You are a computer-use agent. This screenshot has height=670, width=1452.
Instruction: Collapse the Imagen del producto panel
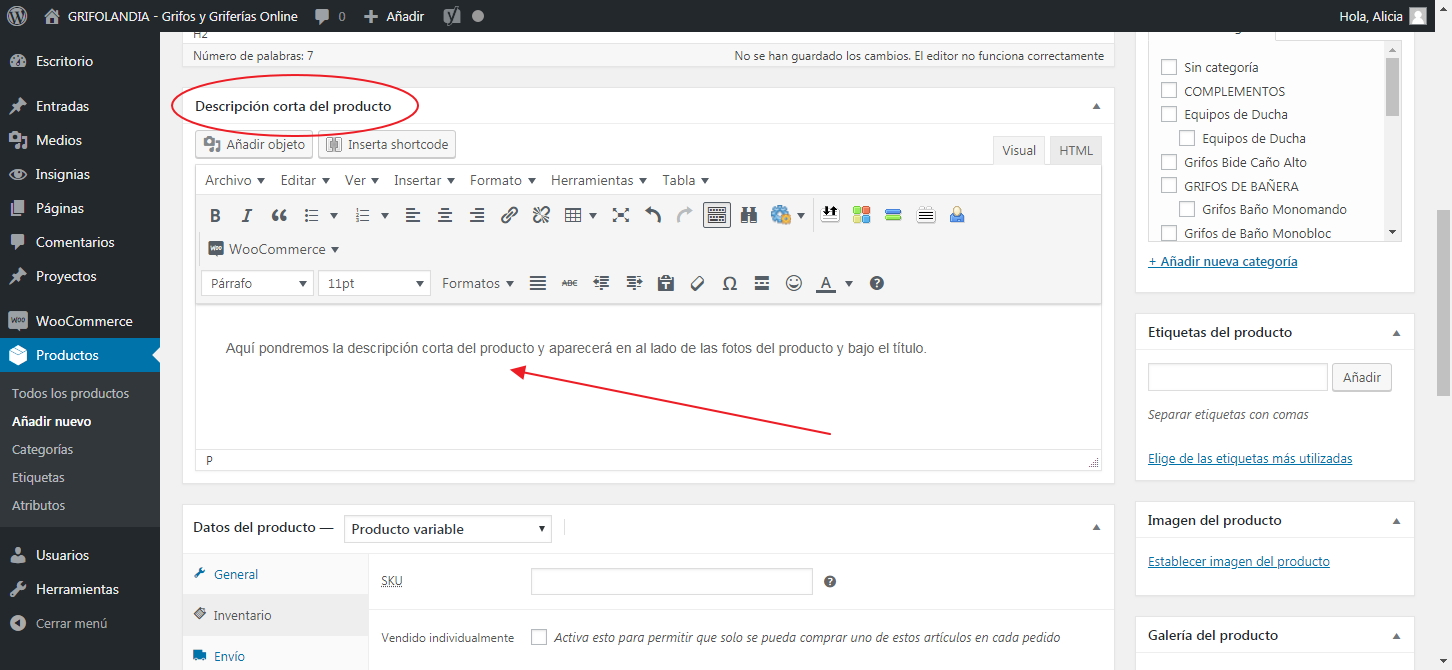pyautogui.click(x=1396, y=520)
